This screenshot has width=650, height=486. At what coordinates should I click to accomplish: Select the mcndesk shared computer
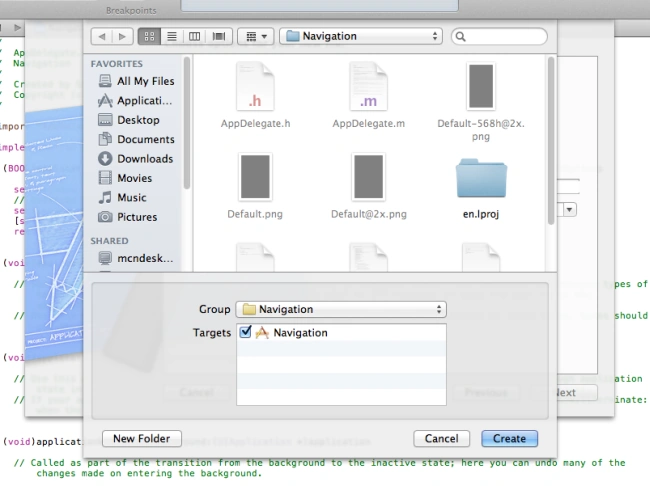[136, 258]
